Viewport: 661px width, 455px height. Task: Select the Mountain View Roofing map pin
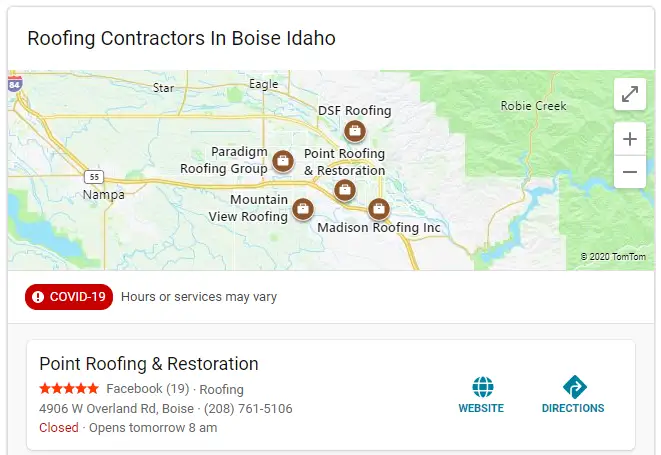[304, 209]
